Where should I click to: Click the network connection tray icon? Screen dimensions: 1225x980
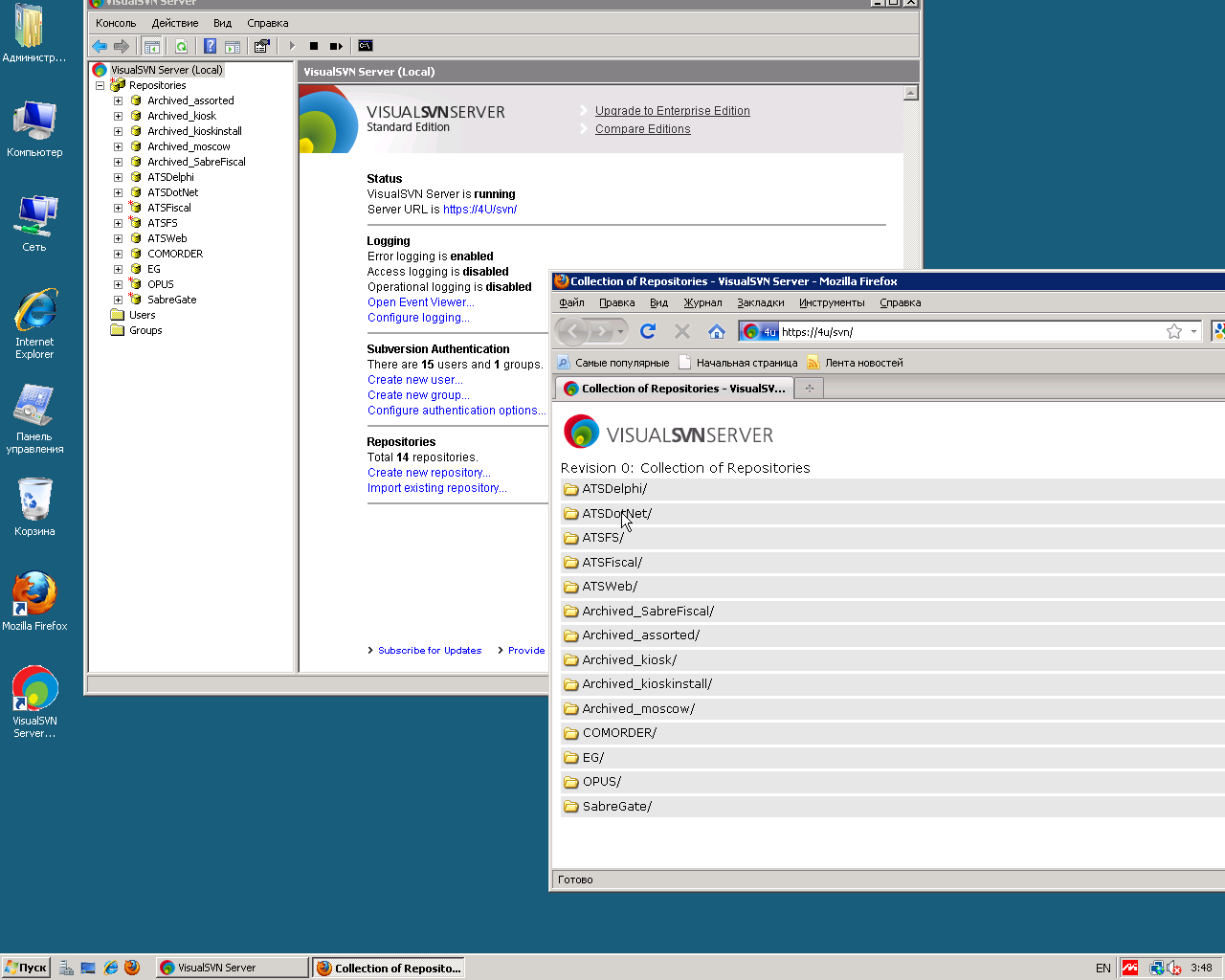click(1157, 968)
